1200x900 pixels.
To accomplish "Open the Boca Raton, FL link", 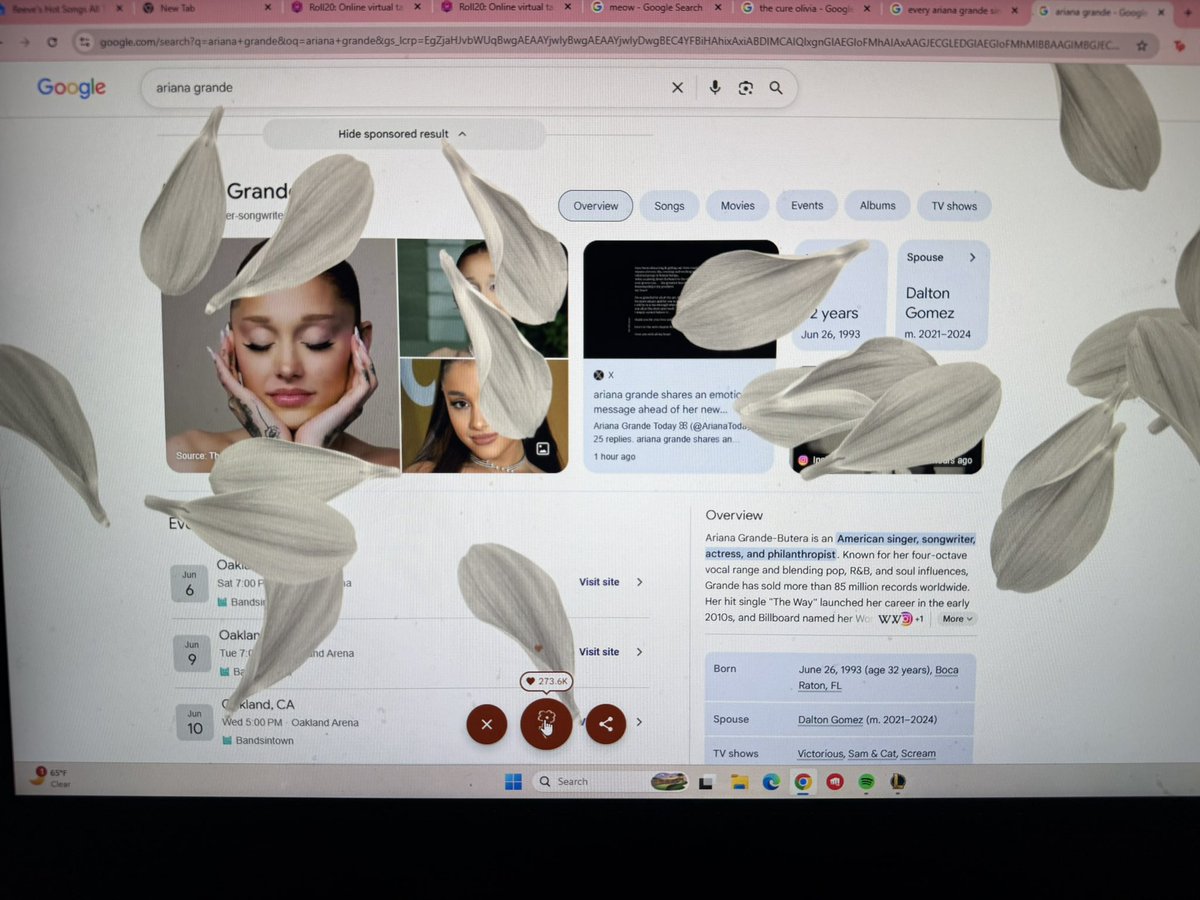I will coord(878,678).
